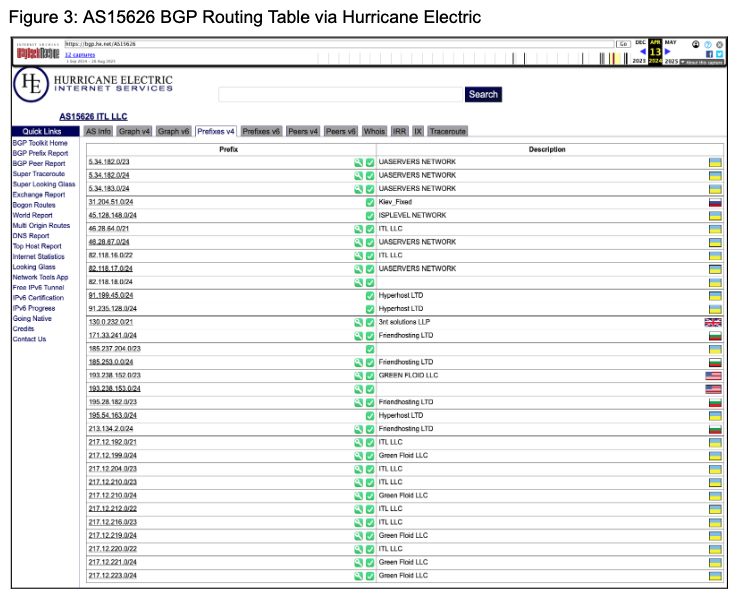Switch to the Graph v6 tab
Image resolution: width=739 pixels, height=597 pixels.
tap(173, 131)
